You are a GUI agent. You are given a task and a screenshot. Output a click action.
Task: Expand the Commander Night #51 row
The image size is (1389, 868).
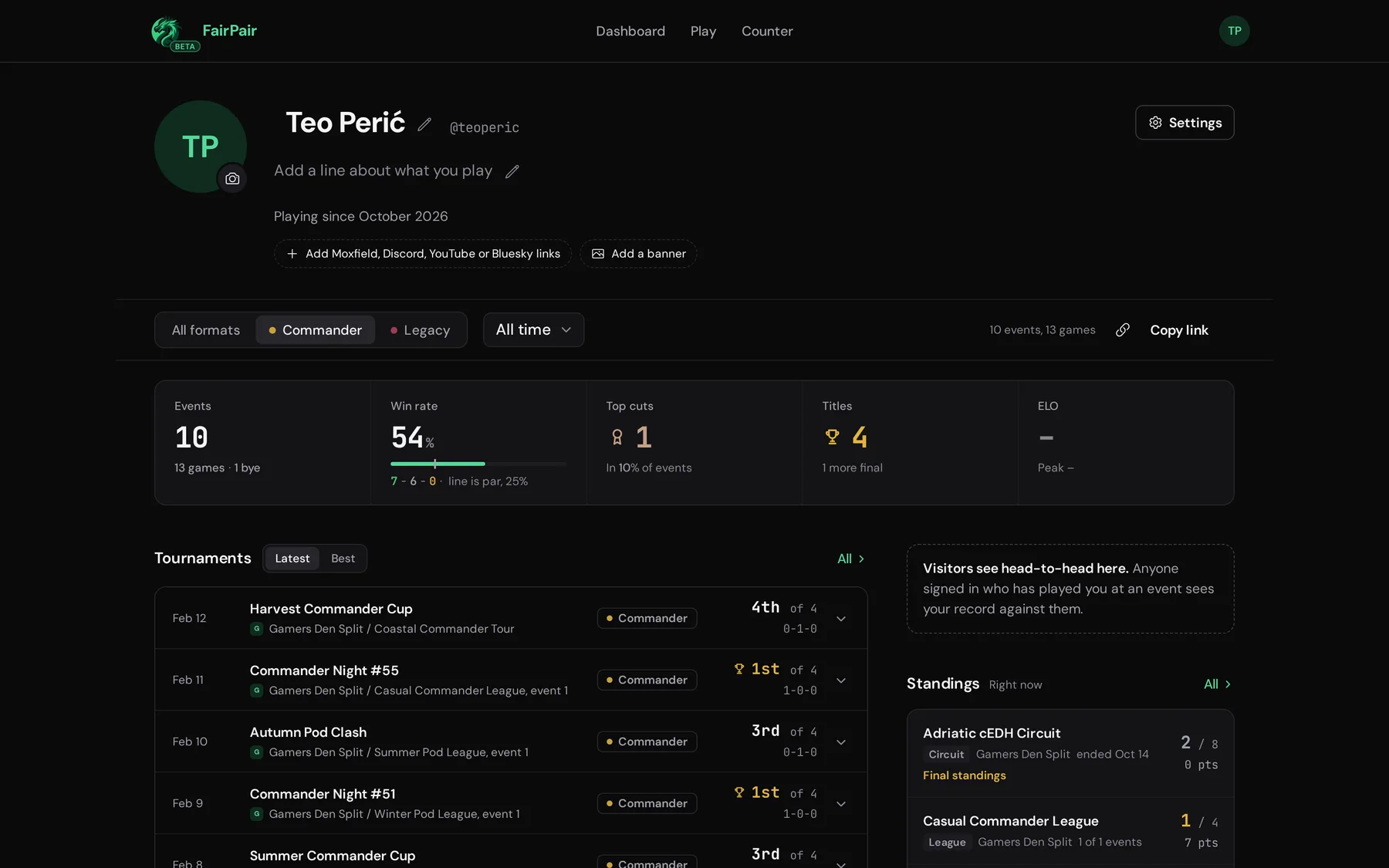(841, 804)
